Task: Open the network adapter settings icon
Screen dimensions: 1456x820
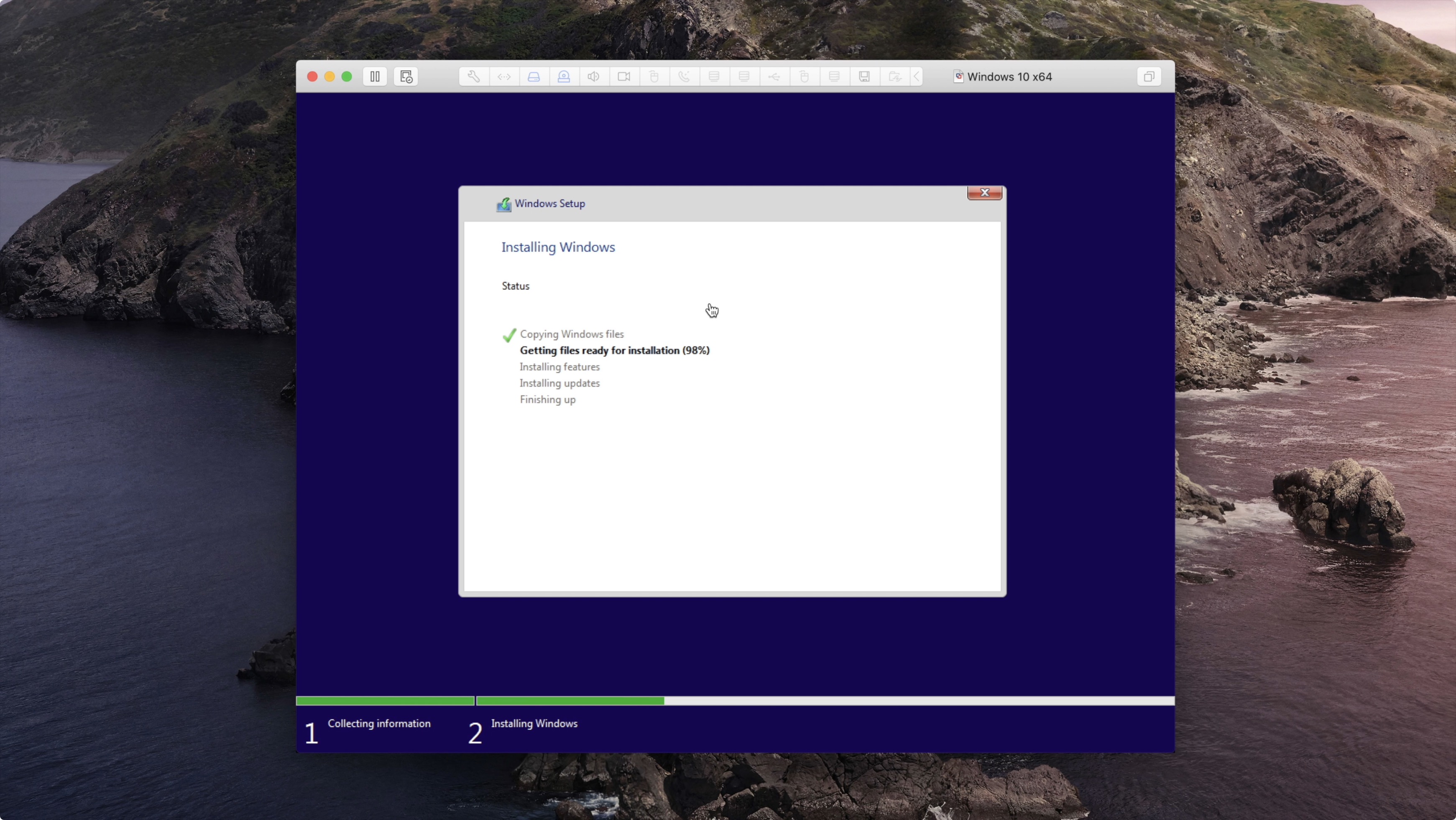Action: coord(504,76)
